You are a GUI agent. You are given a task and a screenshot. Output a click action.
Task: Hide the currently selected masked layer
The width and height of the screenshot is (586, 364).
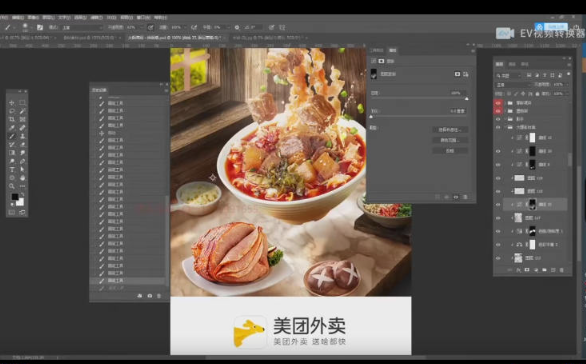point(498,204)
